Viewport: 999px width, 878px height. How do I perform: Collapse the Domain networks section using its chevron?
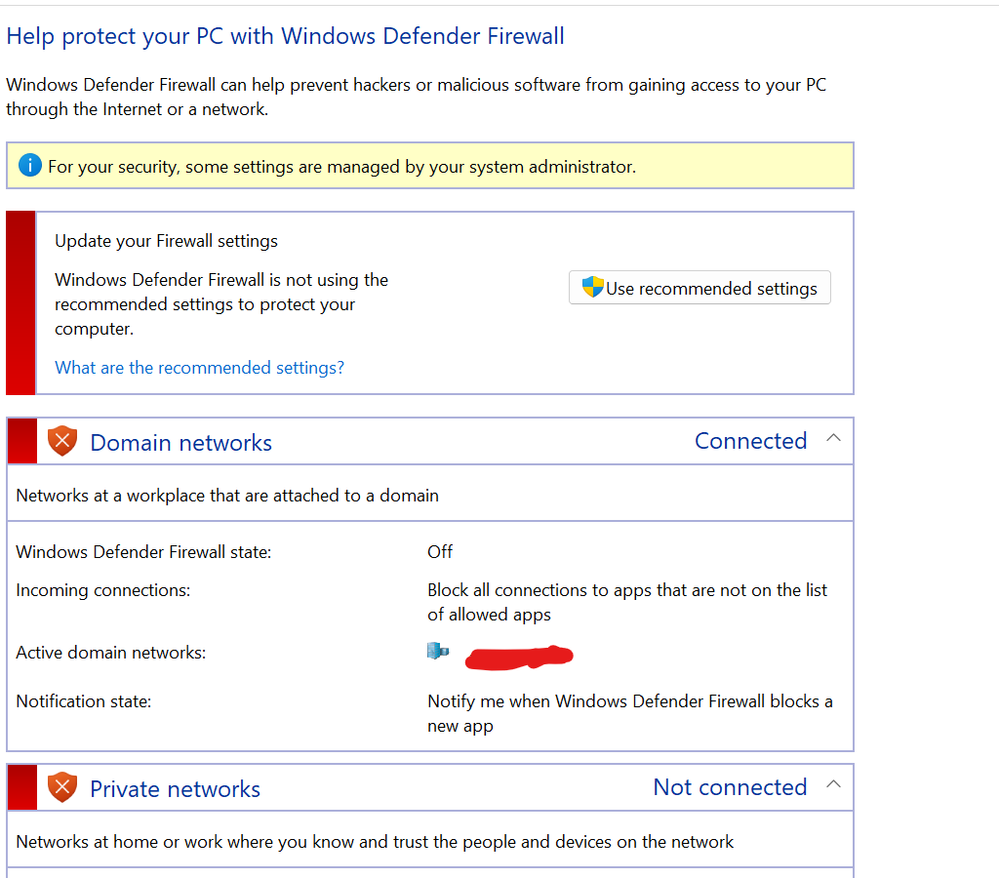click(x=833, y=439)
